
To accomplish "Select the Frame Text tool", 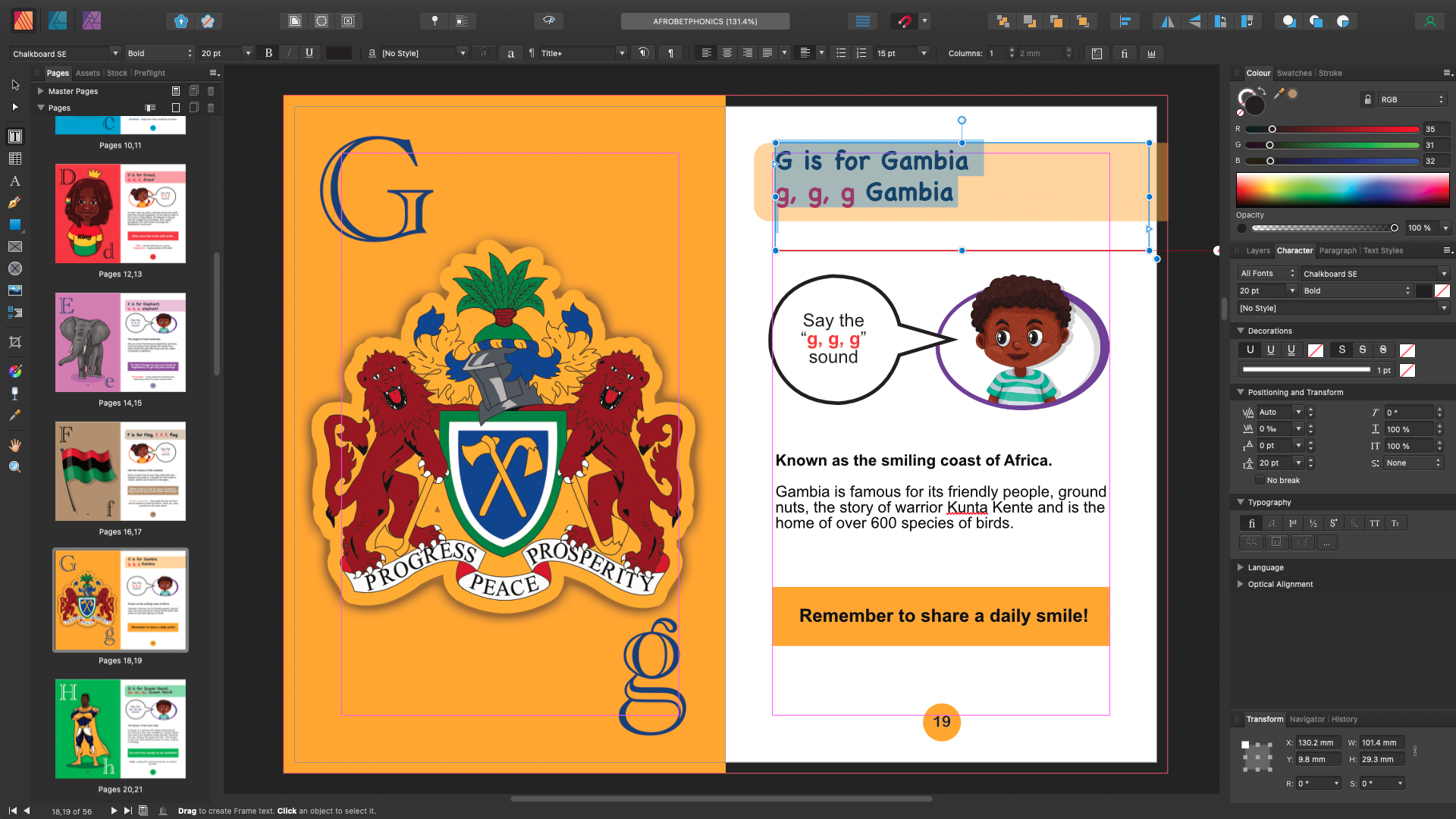I will click(15, 136).
